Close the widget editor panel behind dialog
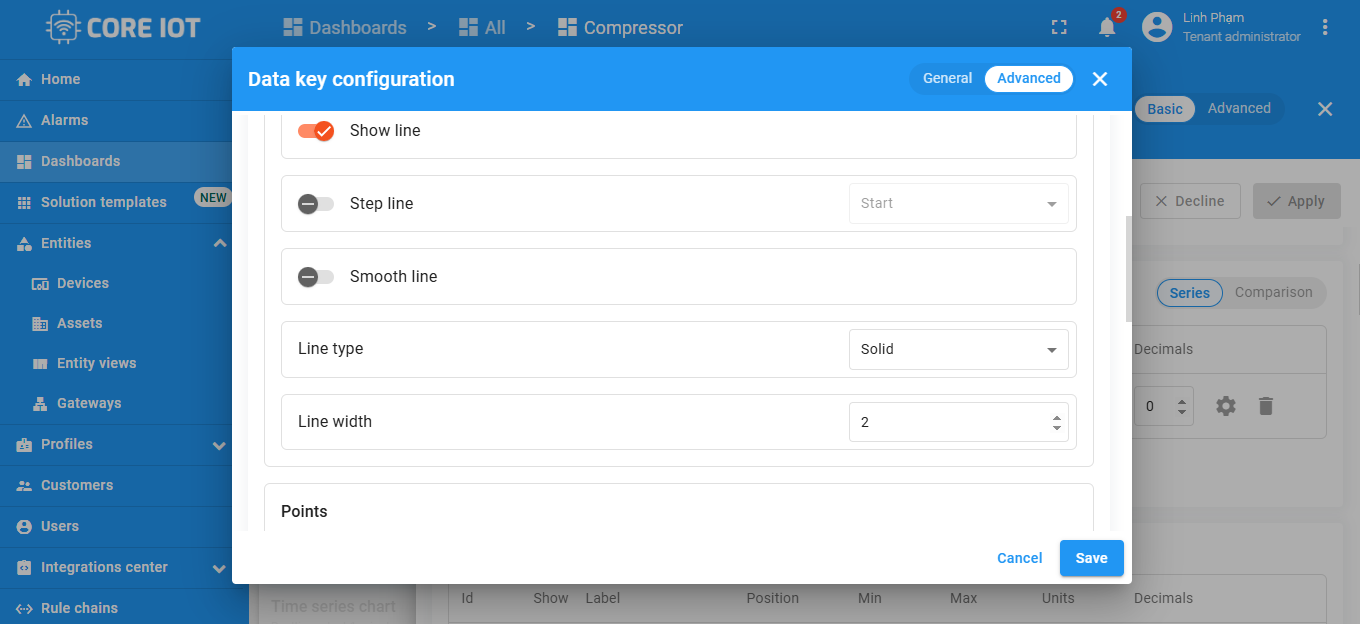The height and width of the screenshot is (624, 1360). [x=1325, y=109]
